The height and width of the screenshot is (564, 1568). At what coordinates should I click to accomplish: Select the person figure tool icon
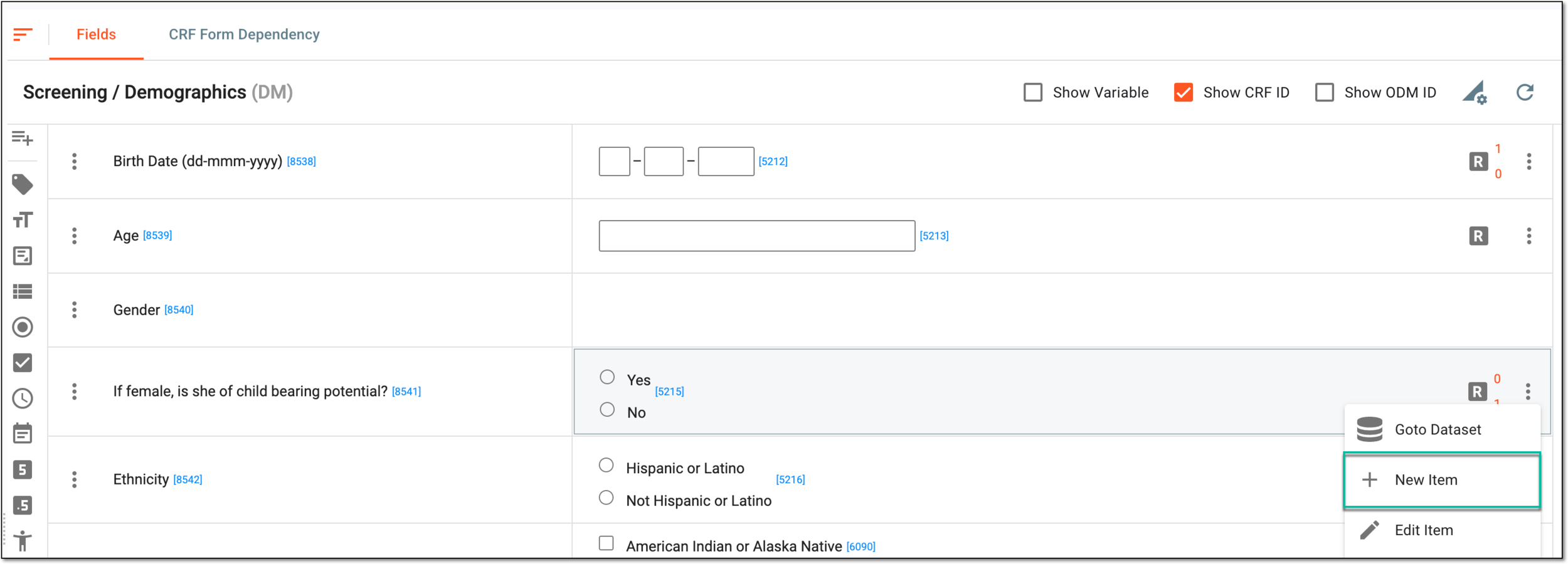point(23,541)
